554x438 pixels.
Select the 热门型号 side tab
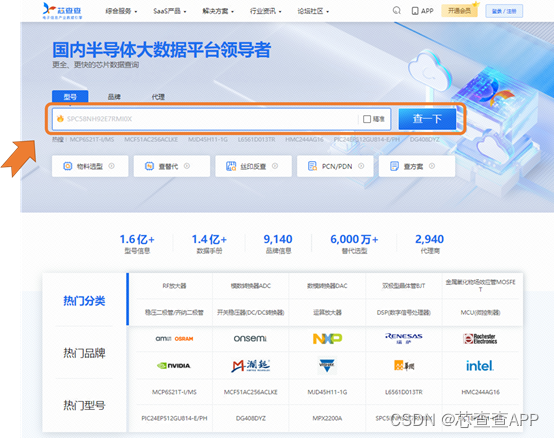click(84, 405)
